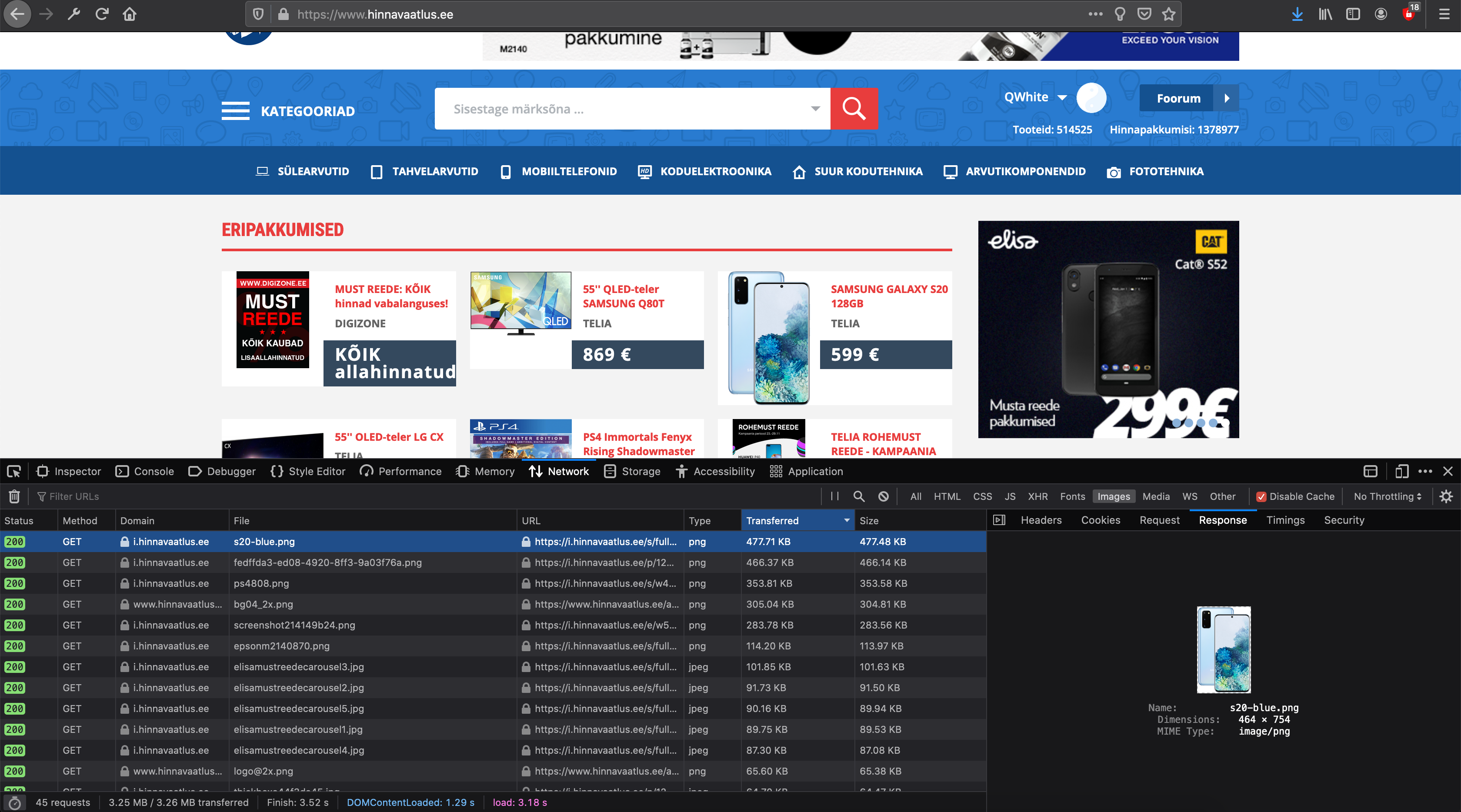Open the library bookshelf icon
Viewport: 1461px width, 812px height.
pyautogui.click(x=1325, y=14)
